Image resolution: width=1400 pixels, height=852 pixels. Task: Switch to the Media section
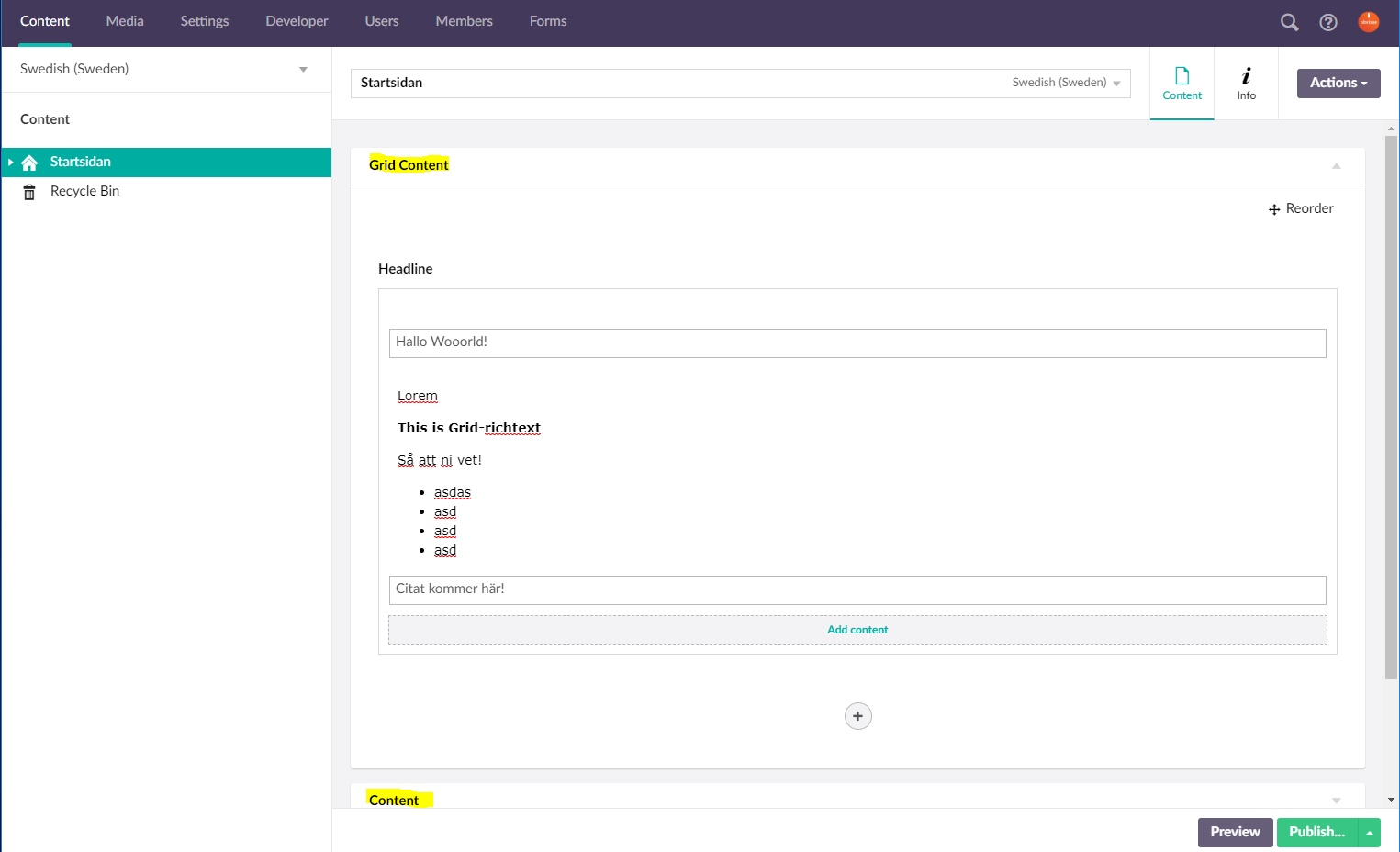tap(125, 21)
